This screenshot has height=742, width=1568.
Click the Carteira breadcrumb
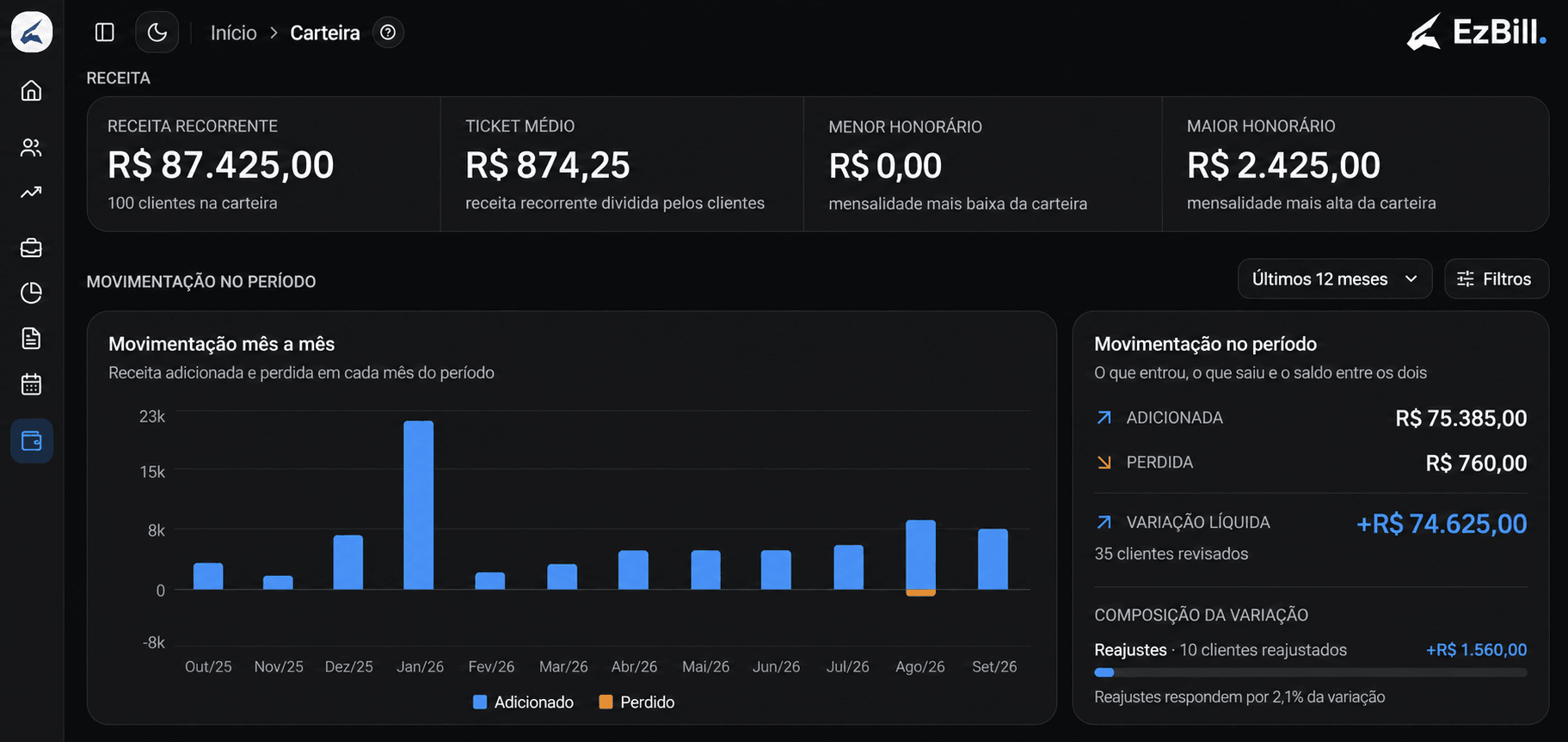pyautogui.click(x=325, y=33)
